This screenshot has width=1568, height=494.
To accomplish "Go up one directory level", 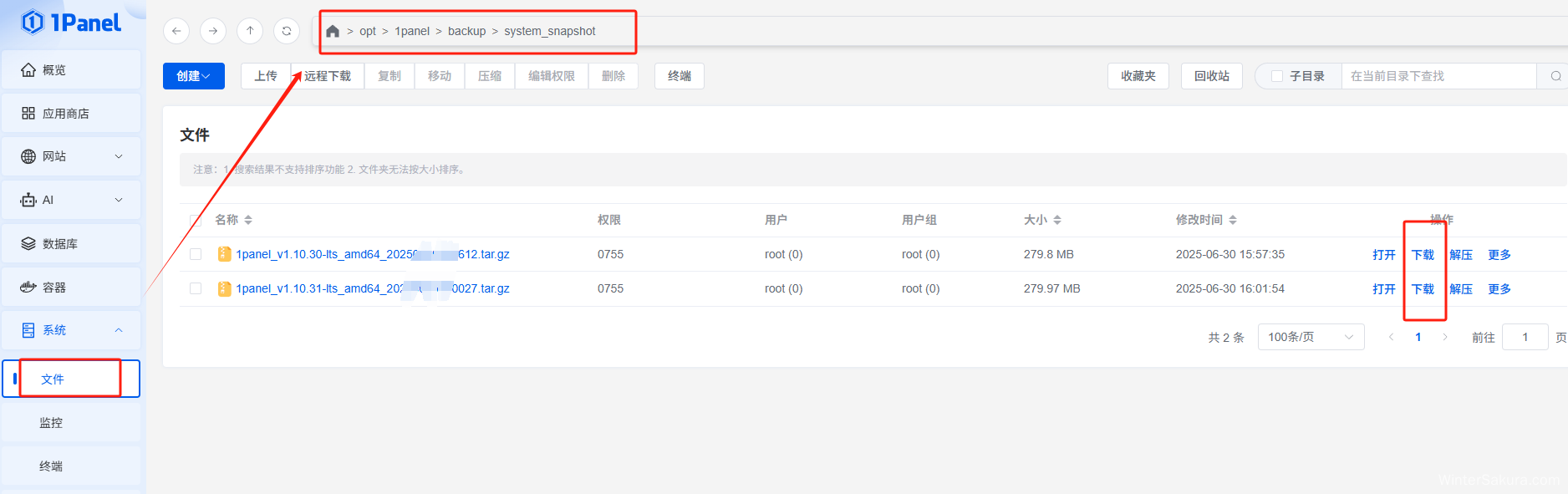I will (250, 31).
